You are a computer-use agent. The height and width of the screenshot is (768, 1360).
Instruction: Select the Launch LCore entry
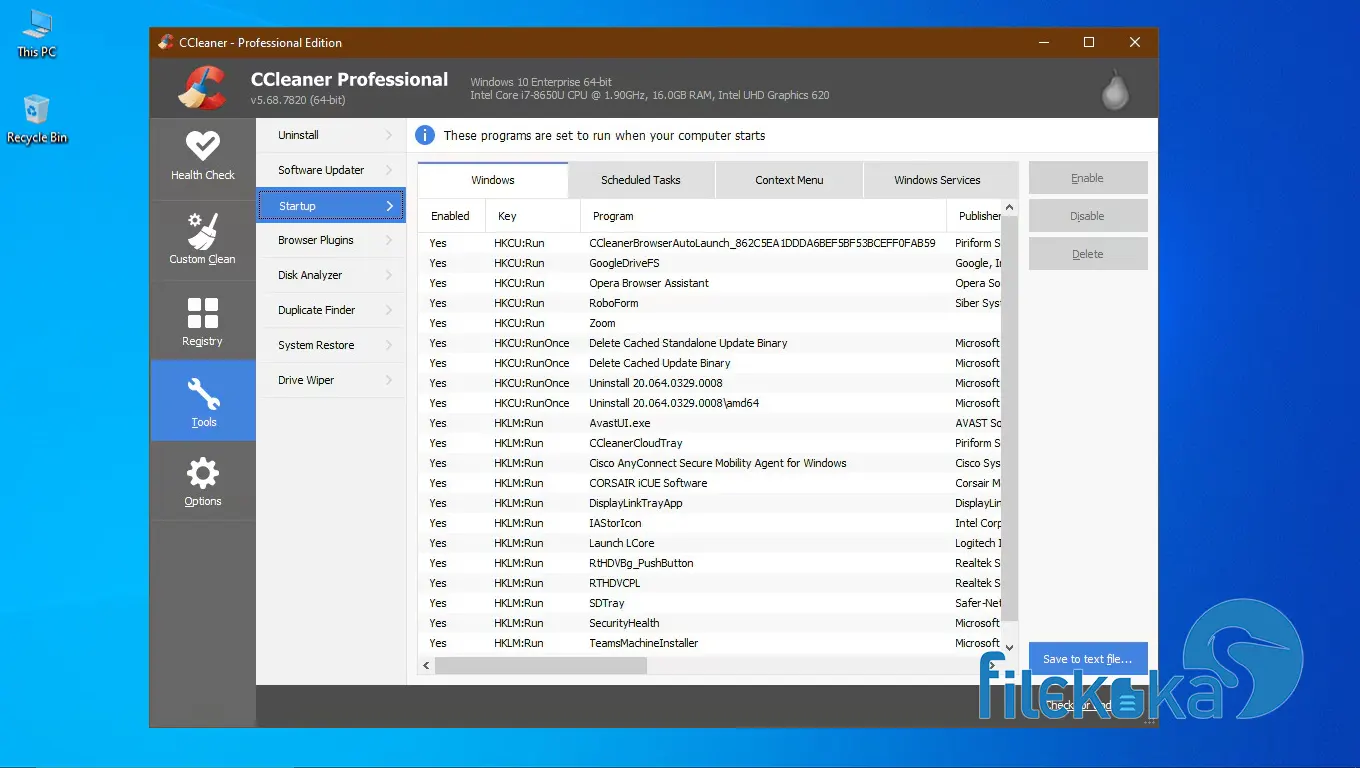coord(710,543)
